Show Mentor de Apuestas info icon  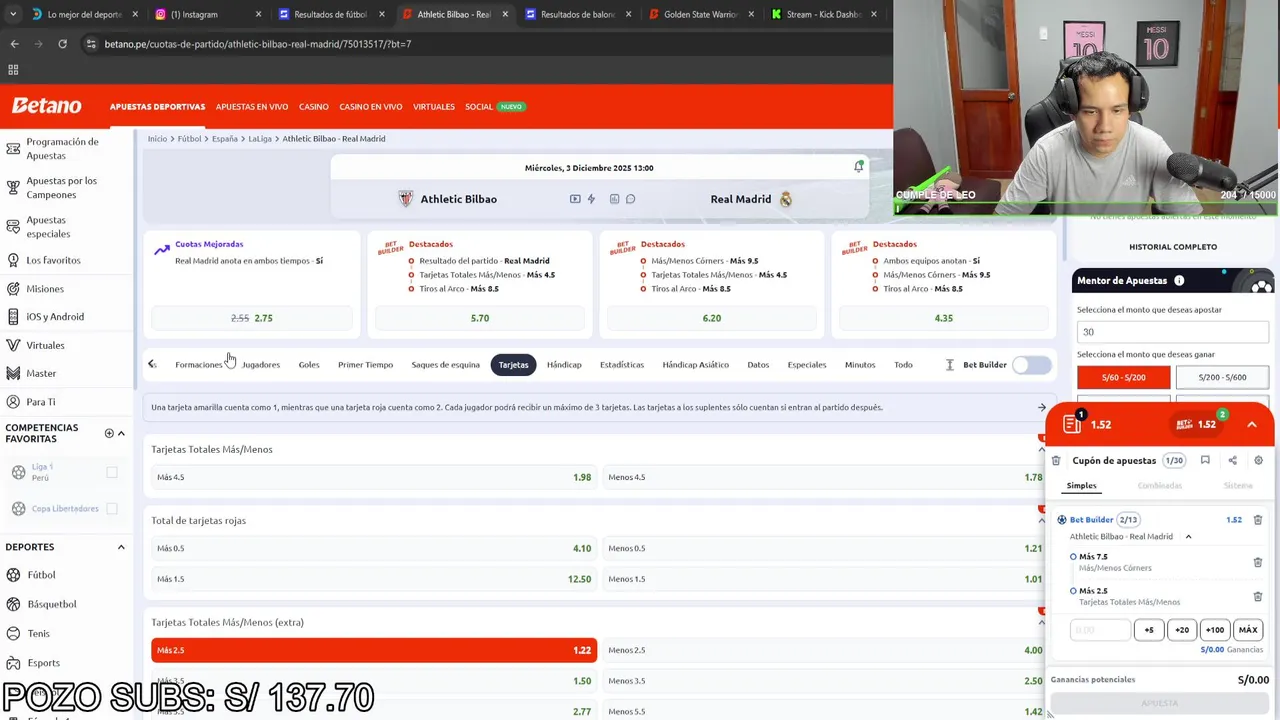tap(1179, 281)
